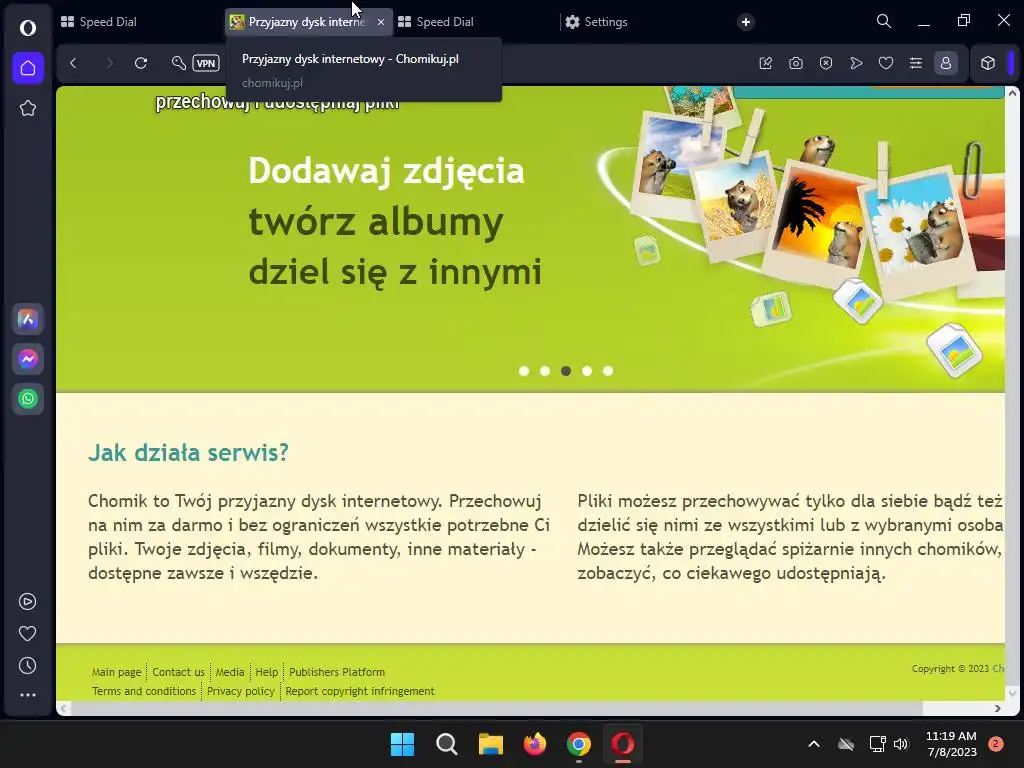Click the 'Dodawaj zdjęcia' banner text
The image size is (1024, 768).
(386, 172)
